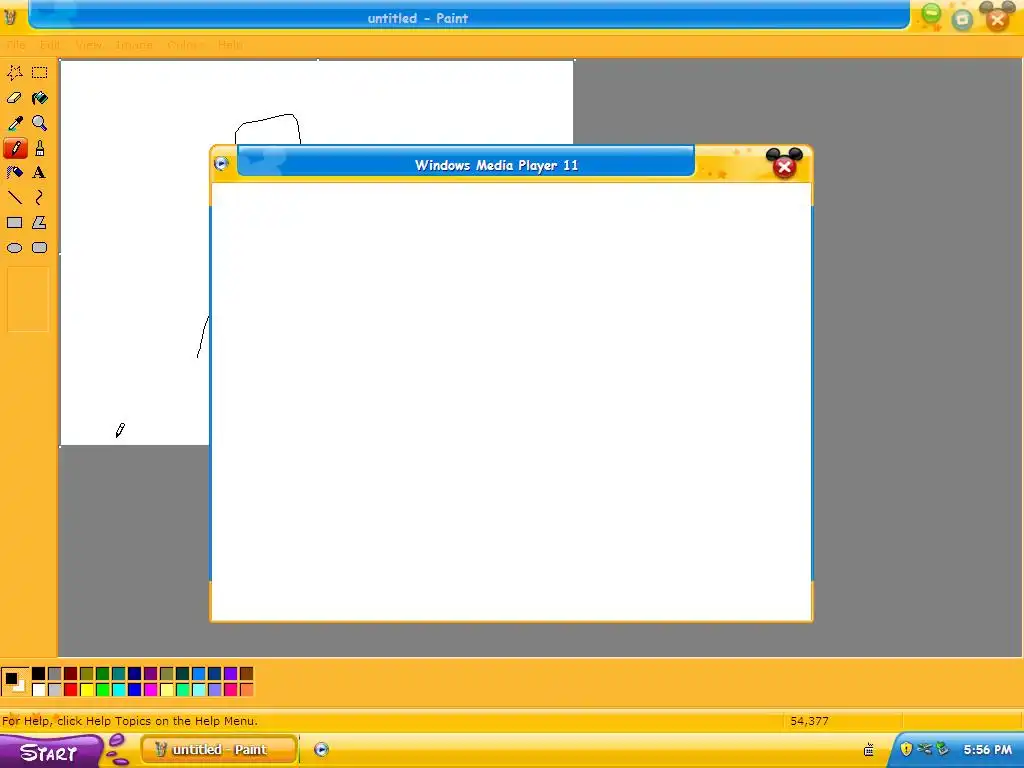This screenshot has height=768, width=1024.
Task: Open the File menu in Paint
Action: pyautogui.click(x=16, y=45)
